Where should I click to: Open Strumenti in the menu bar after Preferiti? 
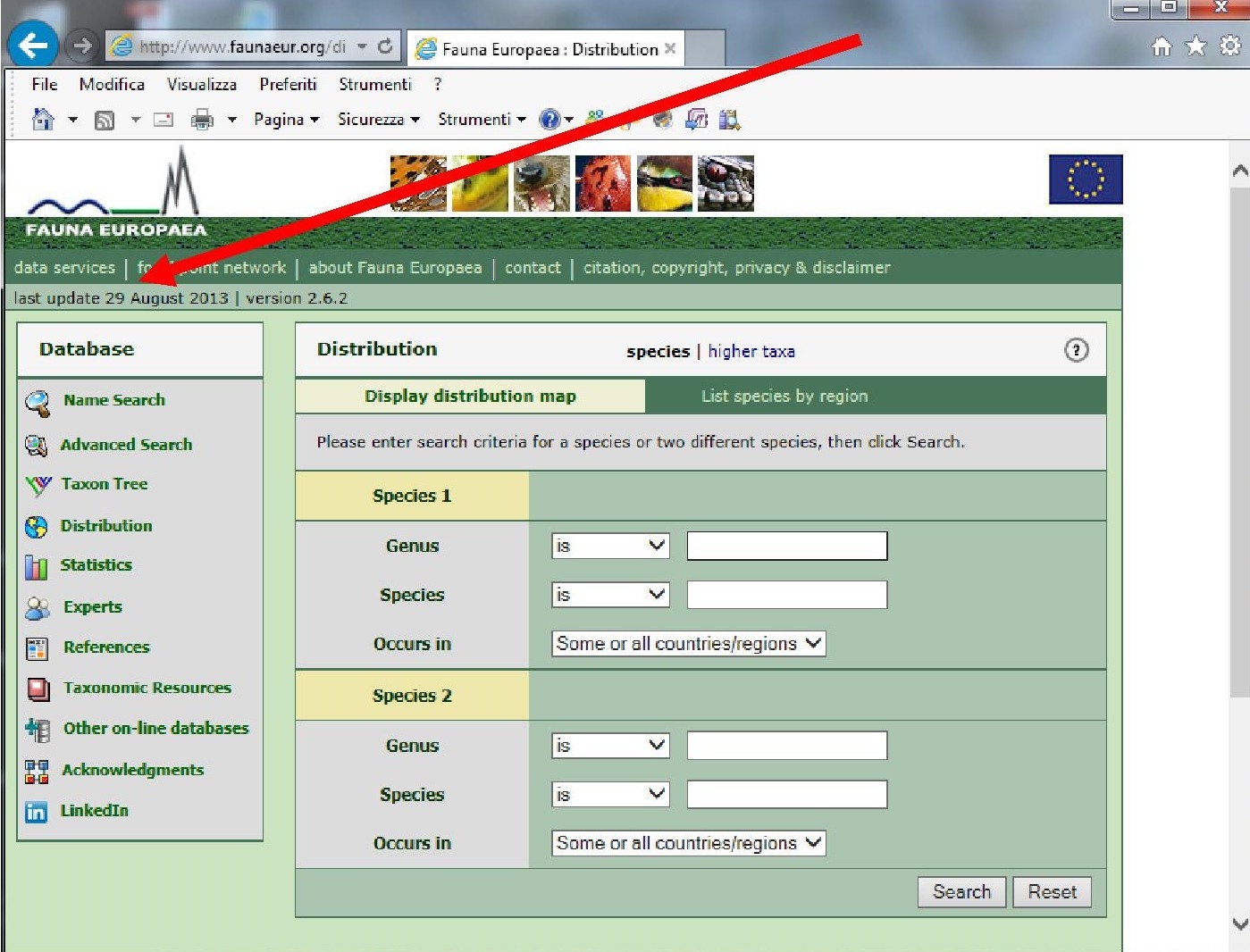[x=375, y=84]
